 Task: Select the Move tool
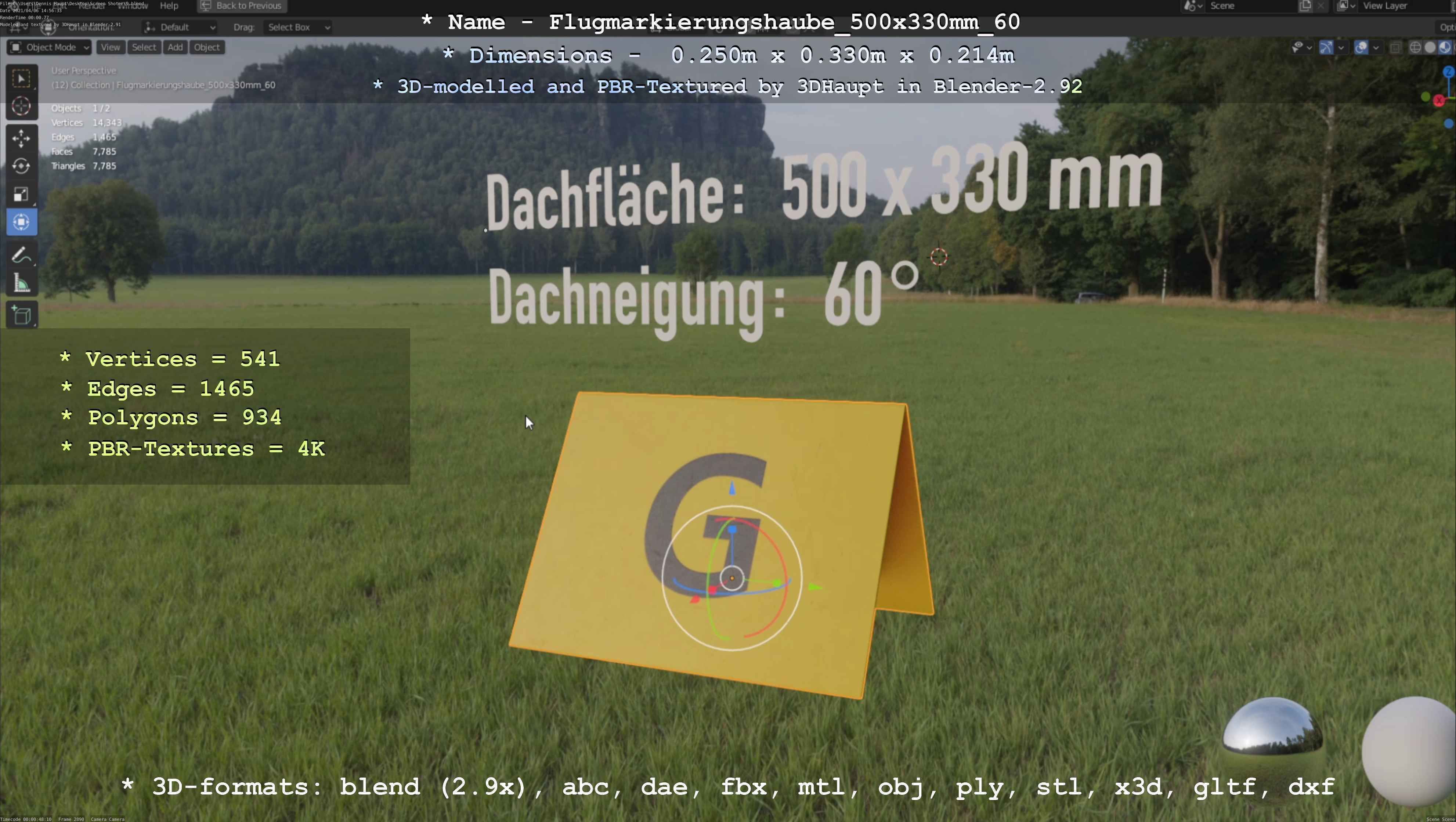click(x=21, y=138)
